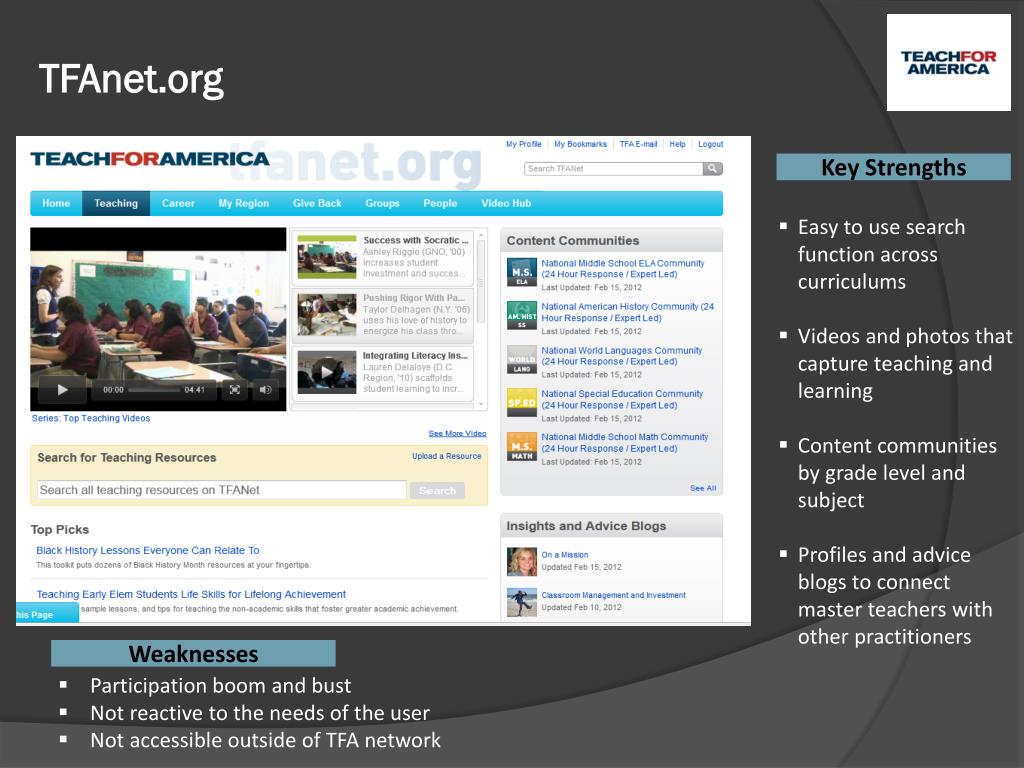Open the Groups tab
This screenshot has width=1024, height=768.
383,203
